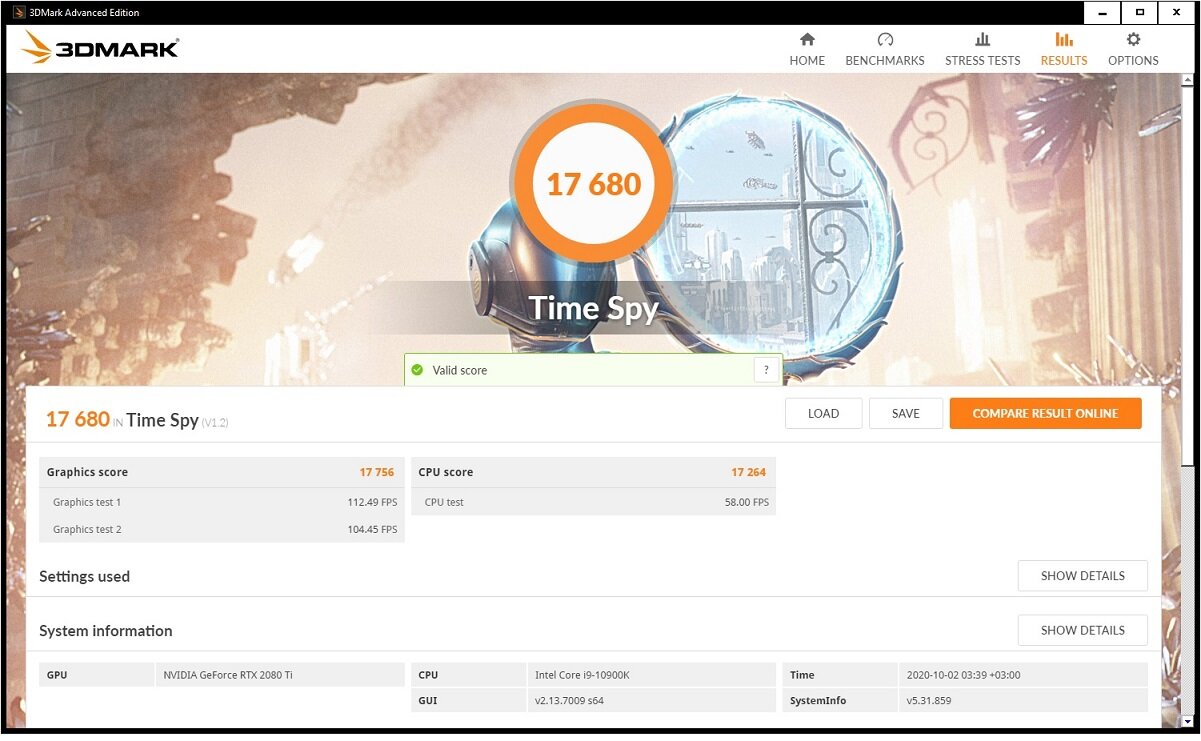This screenshot has height=741, width=1201.
Task: Click SystemInfo version v5.31.859
Action: 928,701
